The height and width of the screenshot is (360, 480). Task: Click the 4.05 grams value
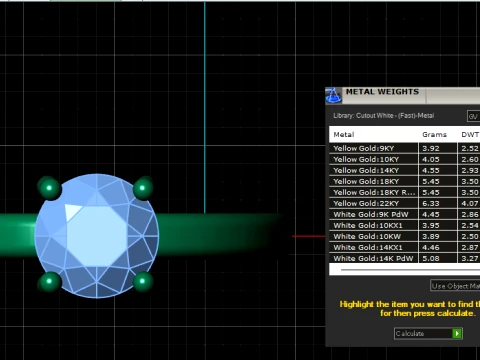[431, 160]
